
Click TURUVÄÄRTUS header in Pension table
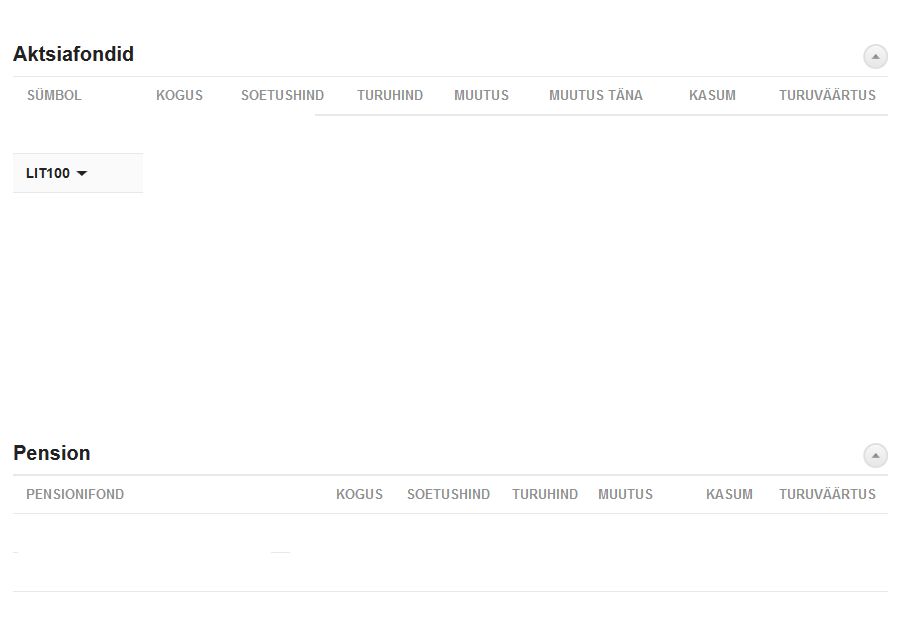(x=827, y=495)
